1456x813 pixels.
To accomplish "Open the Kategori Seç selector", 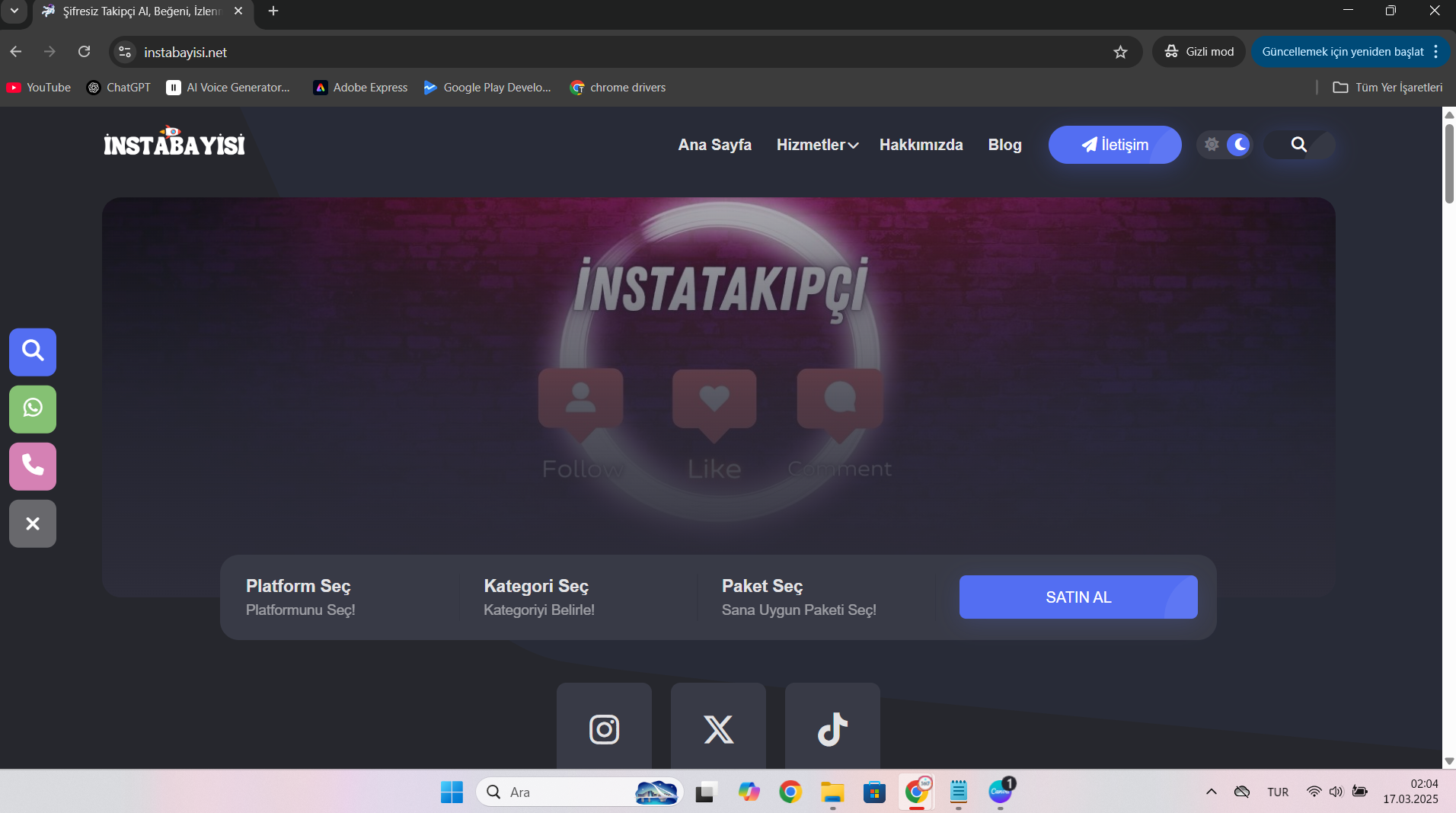I will point(578,597).
